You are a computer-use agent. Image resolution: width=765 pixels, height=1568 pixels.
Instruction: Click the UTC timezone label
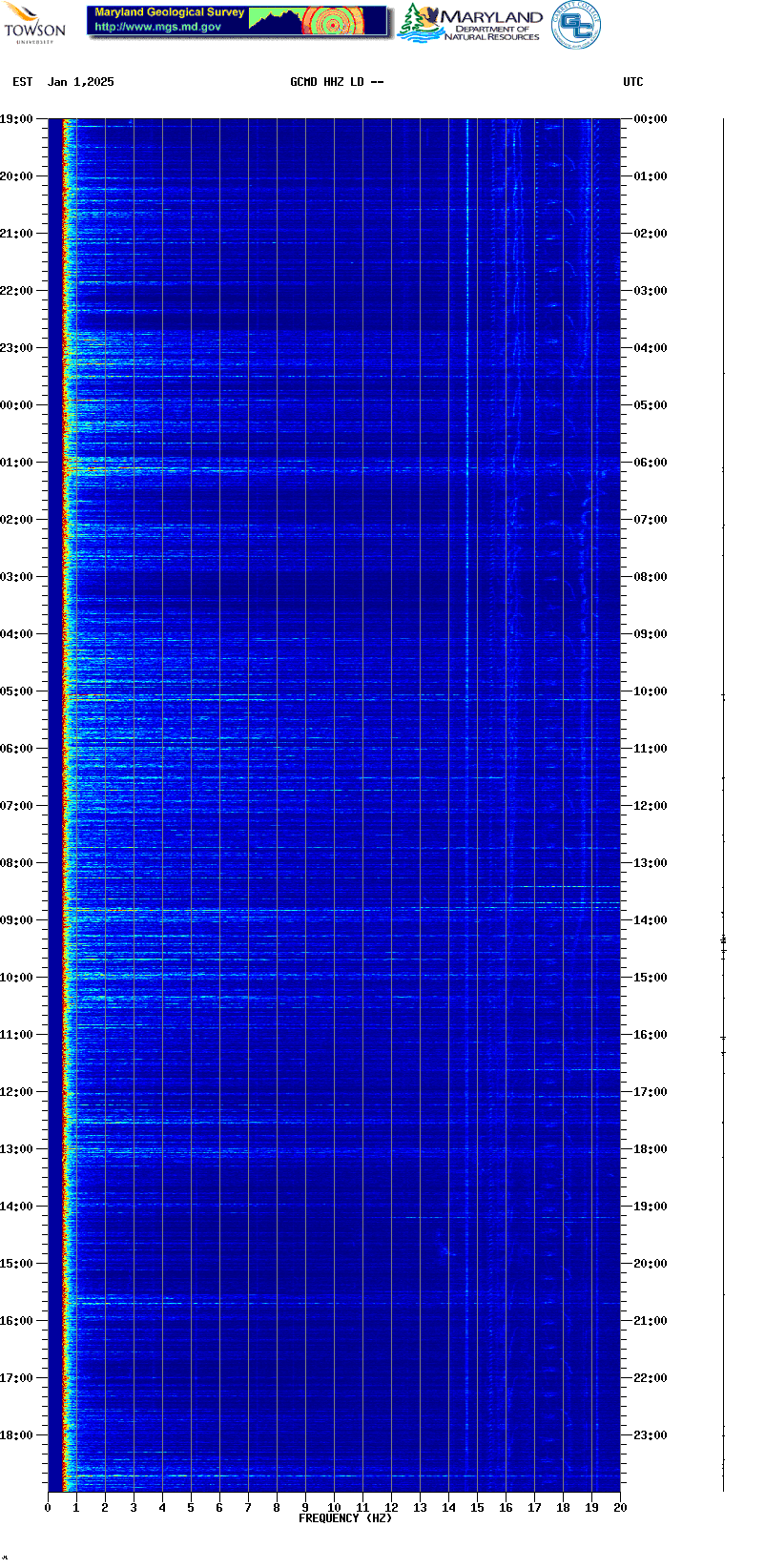(633, 82)
